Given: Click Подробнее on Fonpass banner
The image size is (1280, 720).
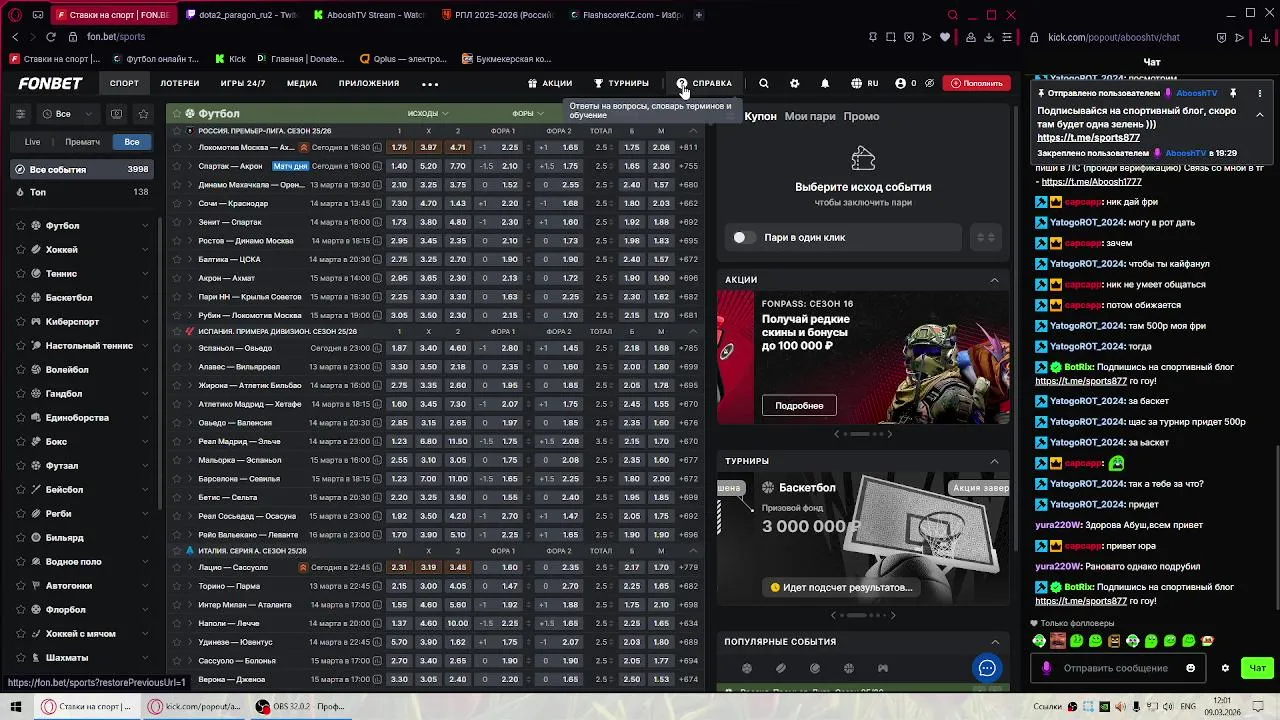Looking at the screenshot, I should click(x=799, y=406).
